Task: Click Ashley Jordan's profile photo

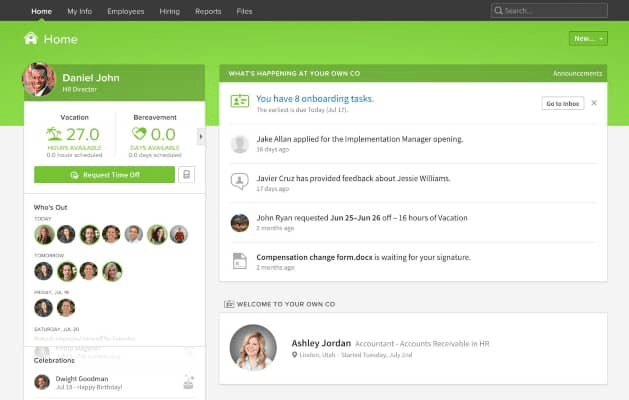Action: tap(253, 347)
